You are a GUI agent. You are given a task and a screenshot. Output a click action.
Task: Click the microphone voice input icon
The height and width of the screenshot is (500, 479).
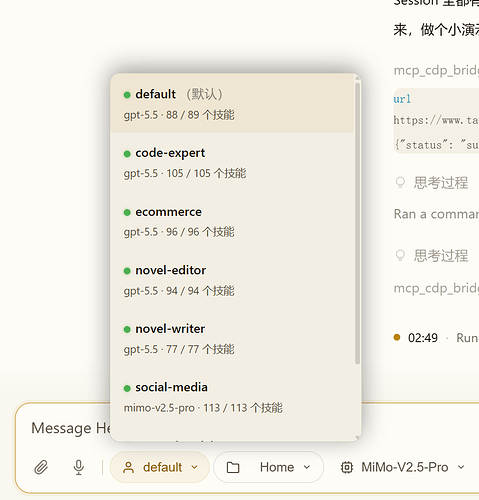(79, 467)
